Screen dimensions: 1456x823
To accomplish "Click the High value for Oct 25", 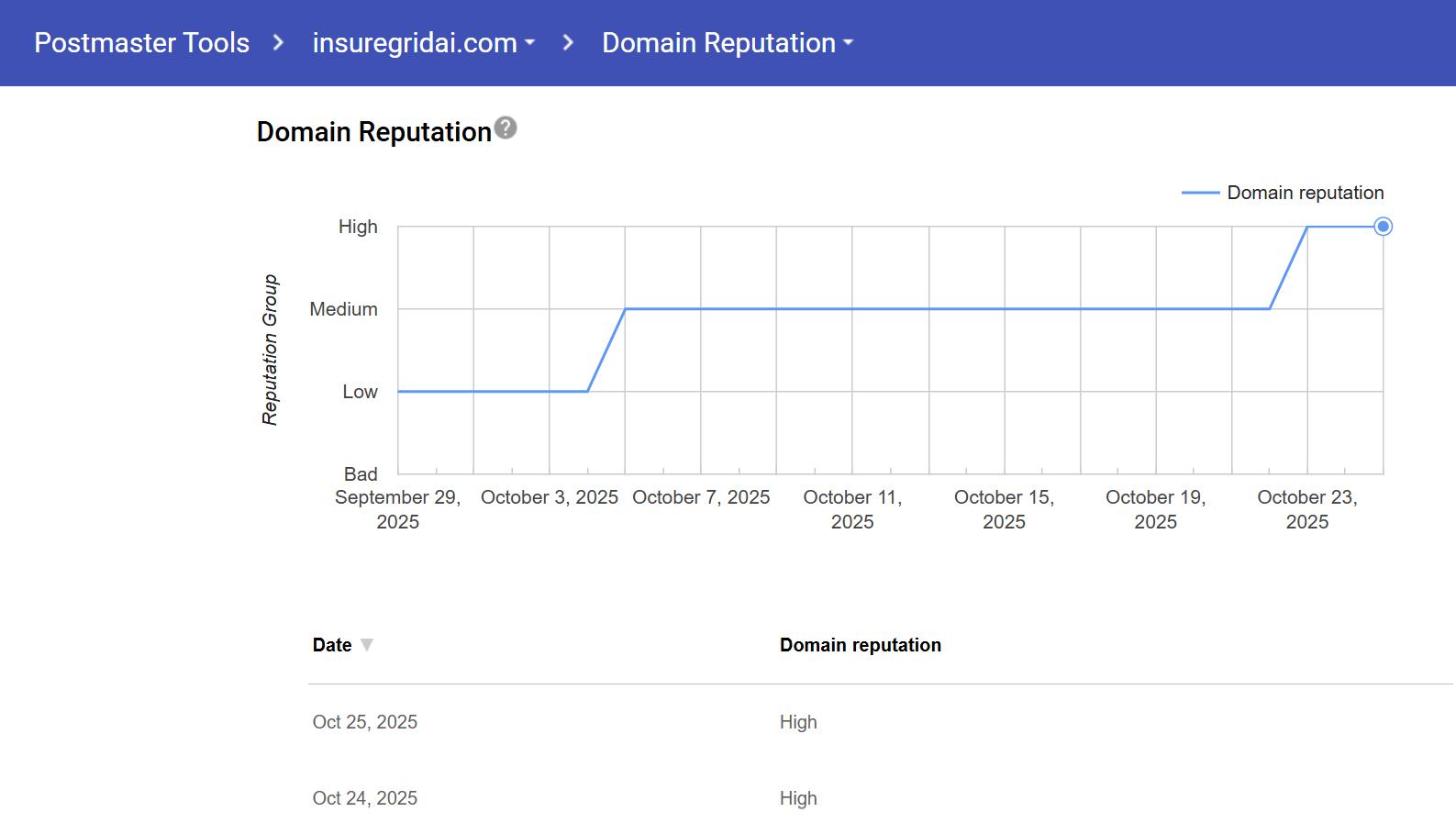I will (x=798, y=722).
